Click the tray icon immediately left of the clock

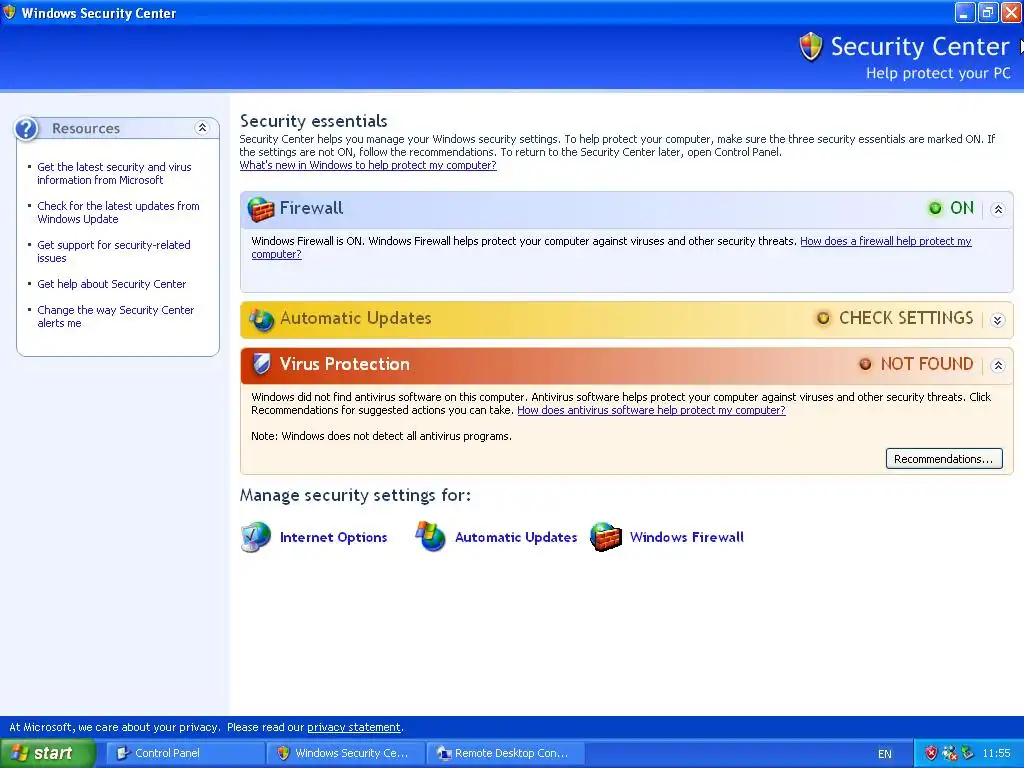(x=967, y=753)
